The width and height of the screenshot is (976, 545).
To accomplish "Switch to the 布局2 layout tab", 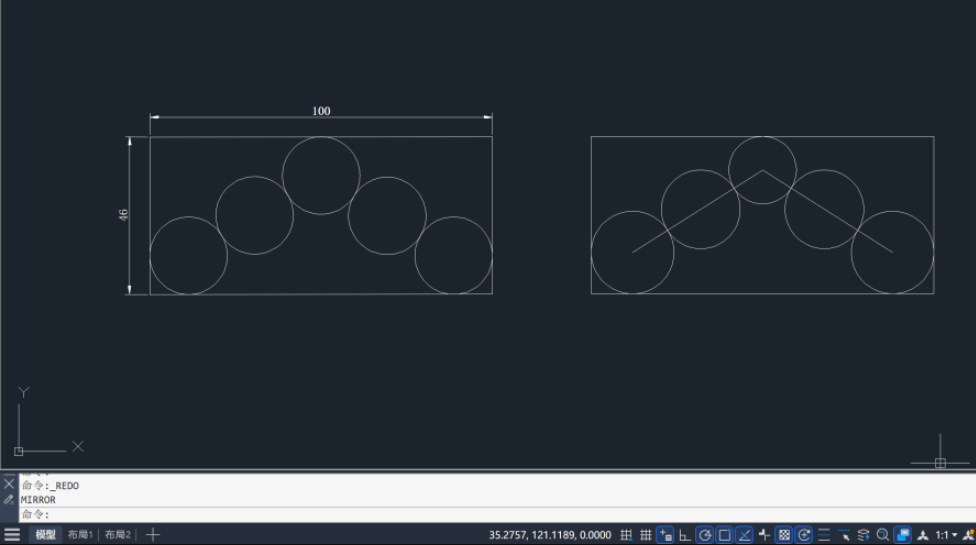I will point(118,534).
